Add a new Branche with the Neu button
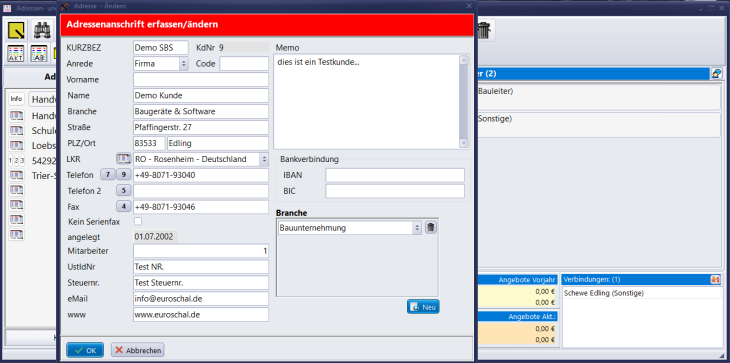Image resolution: width=730 pixels, height=363 pixels. coord(423,307)
